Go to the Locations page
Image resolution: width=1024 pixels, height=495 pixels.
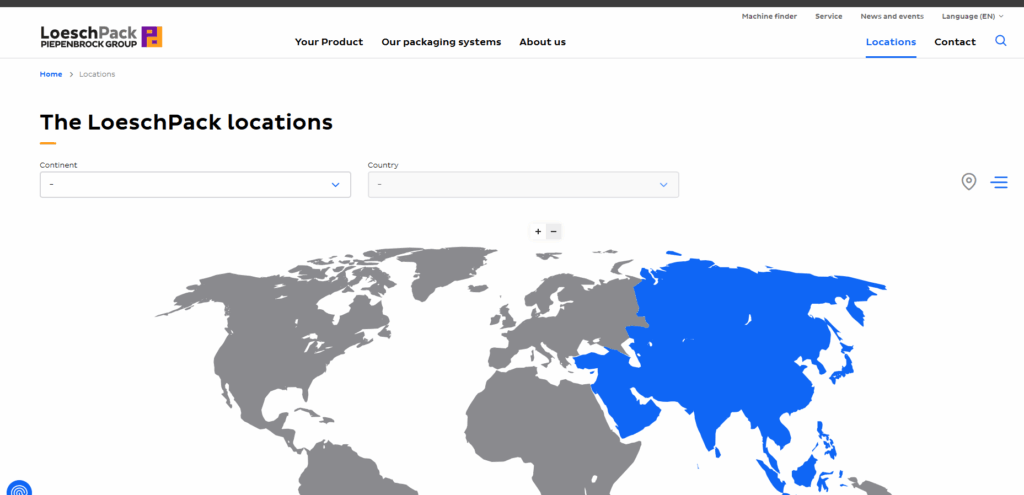click(890, 42)
